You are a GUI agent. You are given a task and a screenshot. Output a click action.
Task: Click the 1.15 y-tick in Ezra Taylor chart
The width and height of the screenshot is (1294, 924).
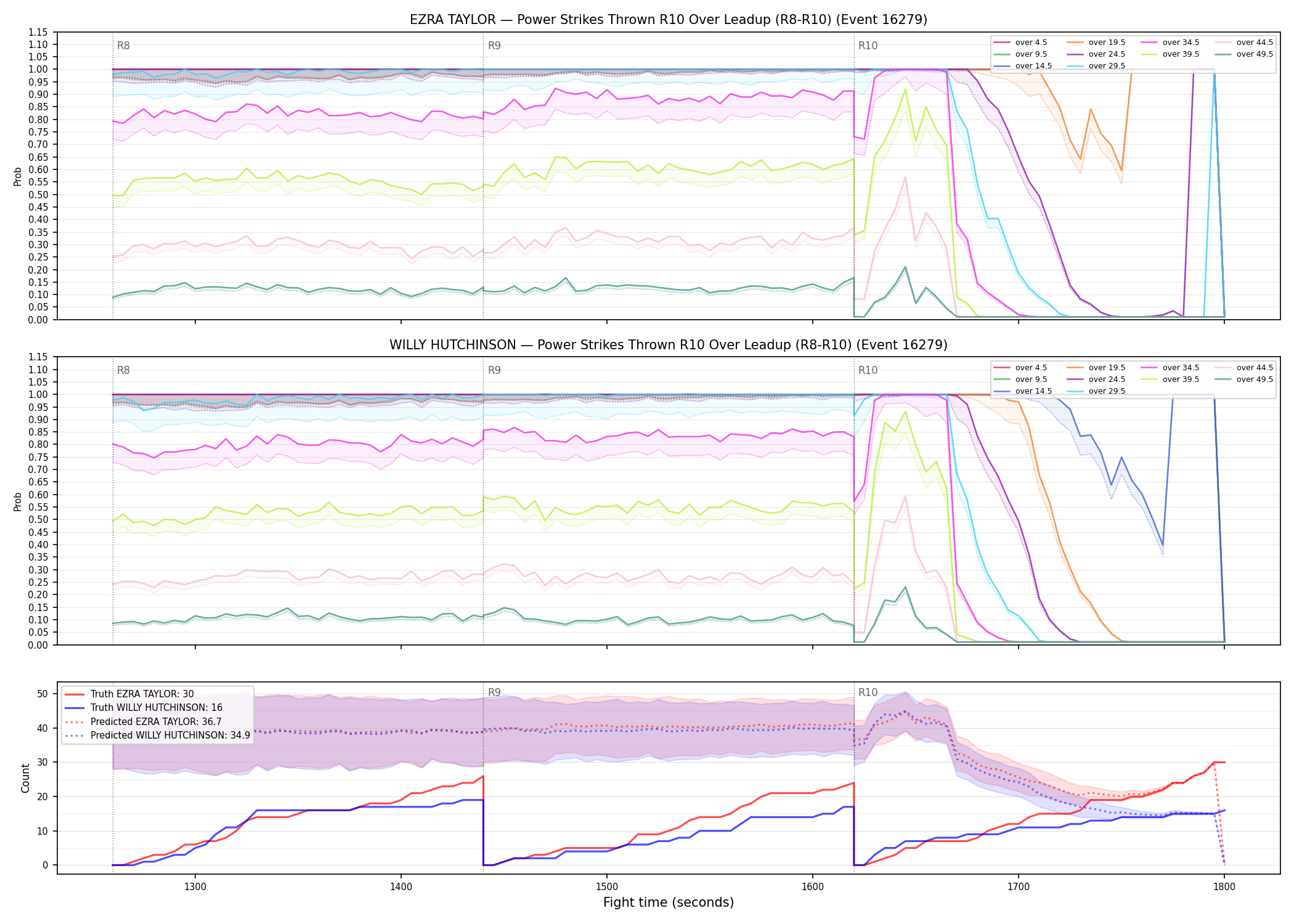(x=38, y=32)
